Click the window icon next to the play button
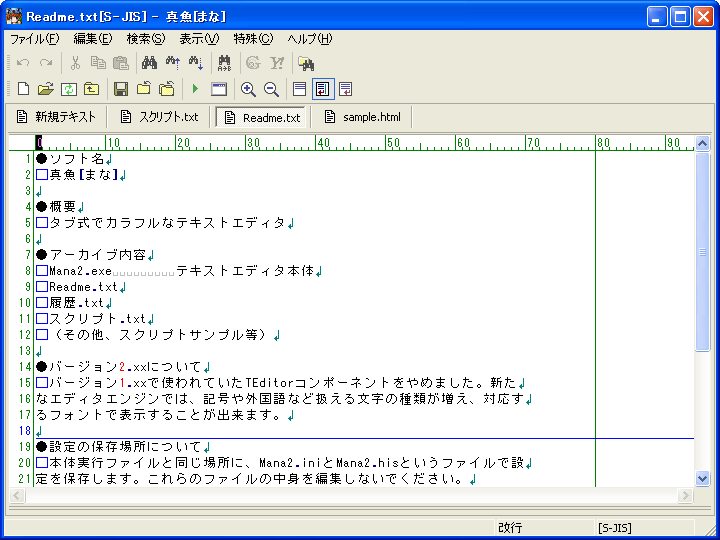This screenshot has width=720, height=540. point(219,89)
